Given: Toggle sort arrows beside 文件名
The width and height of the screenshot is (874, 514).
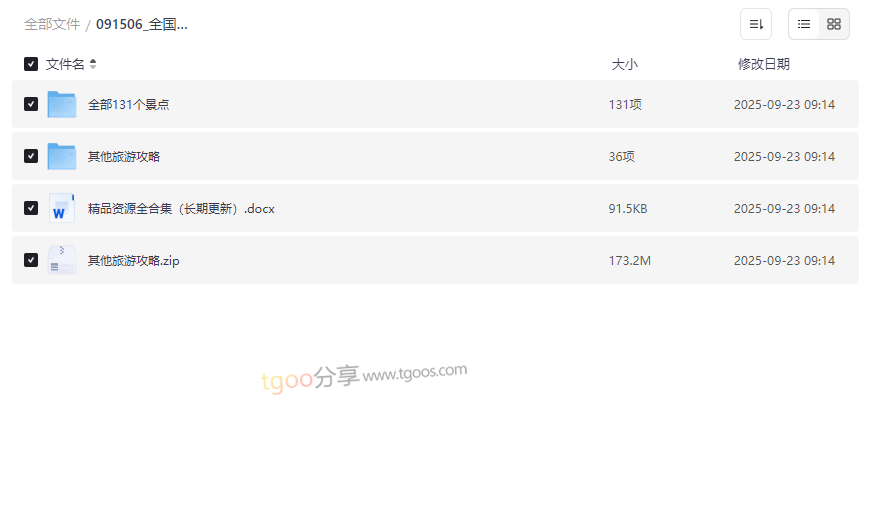Looking at the screenshot, I should (93, 64).
